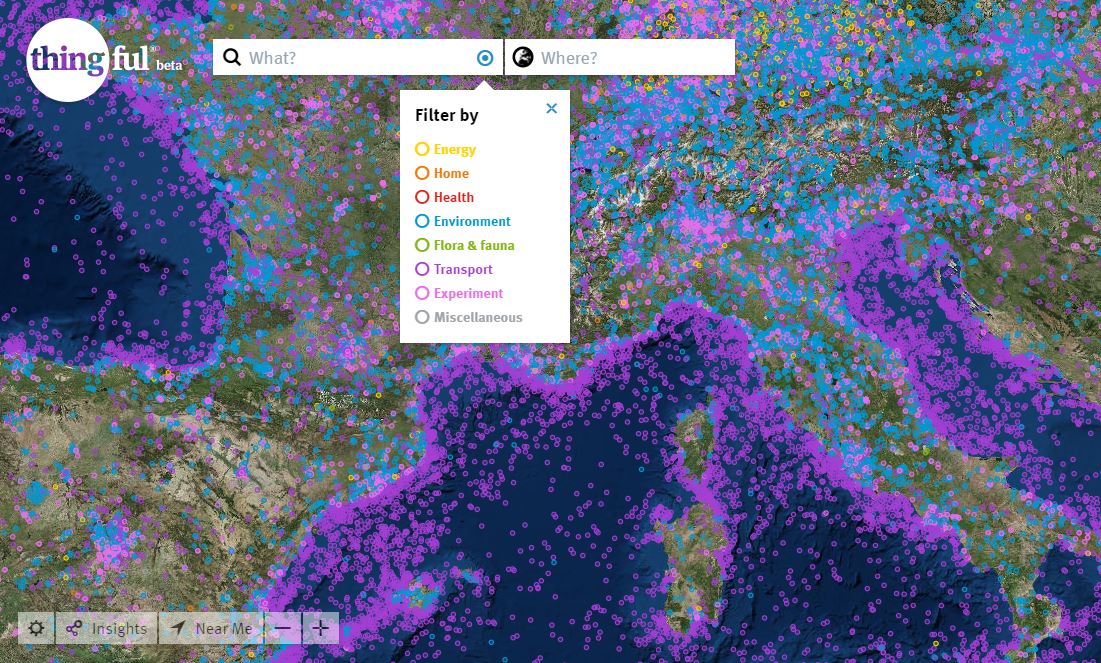Click the Thingful logo
Screen dimensions: 1101x663
(x=67, y=59)
